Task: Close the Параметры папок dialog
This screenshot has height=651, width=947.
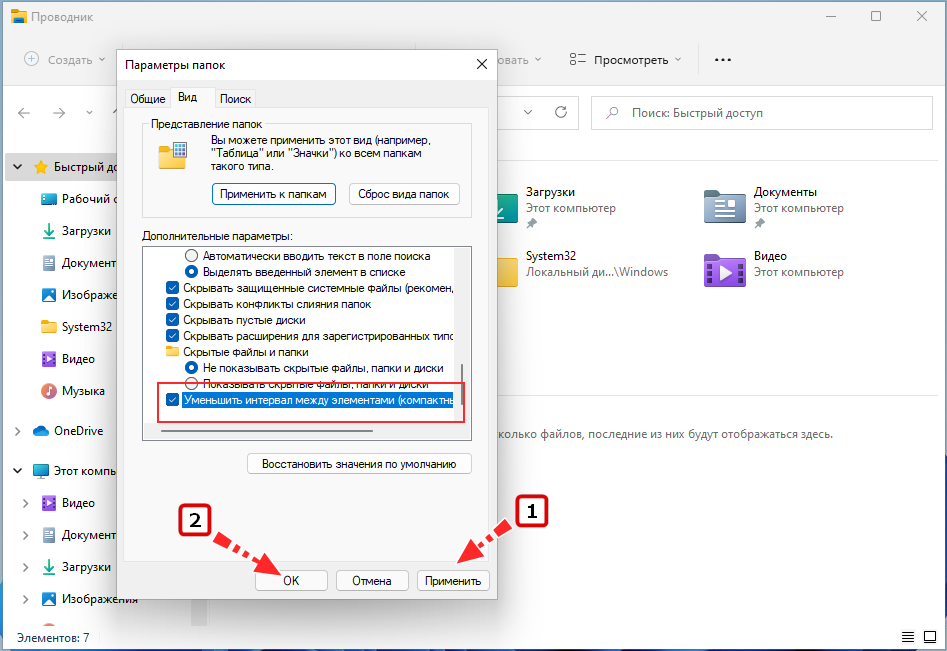Action: 481,65
